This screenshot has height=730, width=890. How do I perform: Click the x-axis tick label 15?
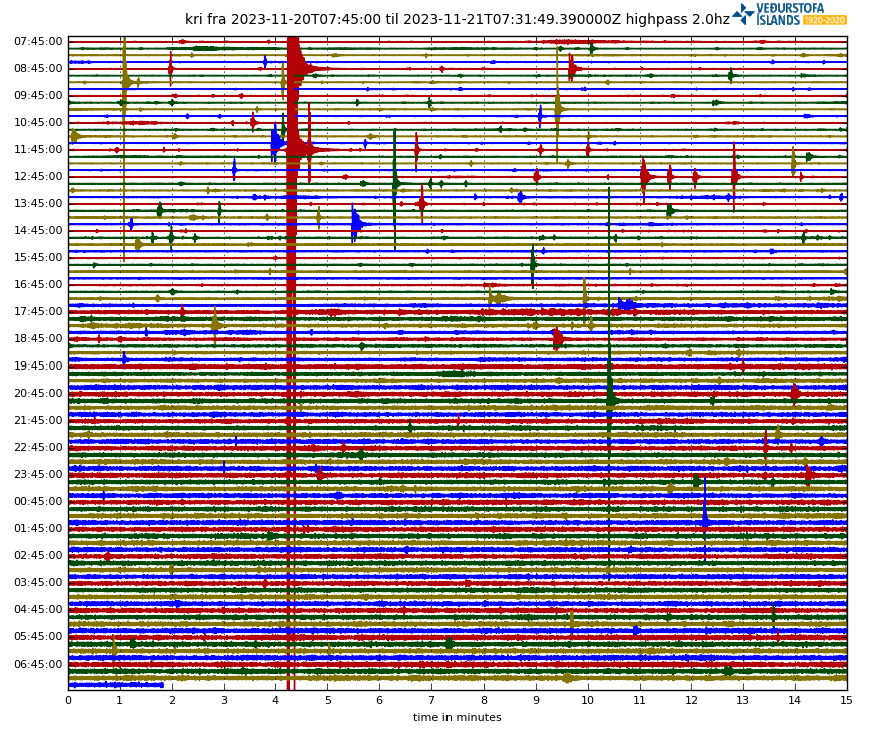point(847,700)
